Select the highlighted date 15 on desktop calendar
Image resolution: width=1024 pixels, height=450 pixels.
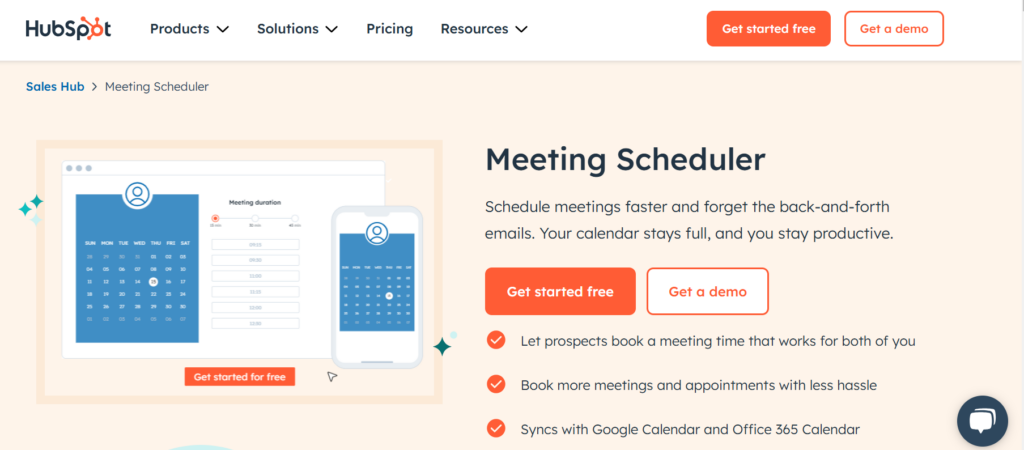pyautogui.click(x=153, y=282)
